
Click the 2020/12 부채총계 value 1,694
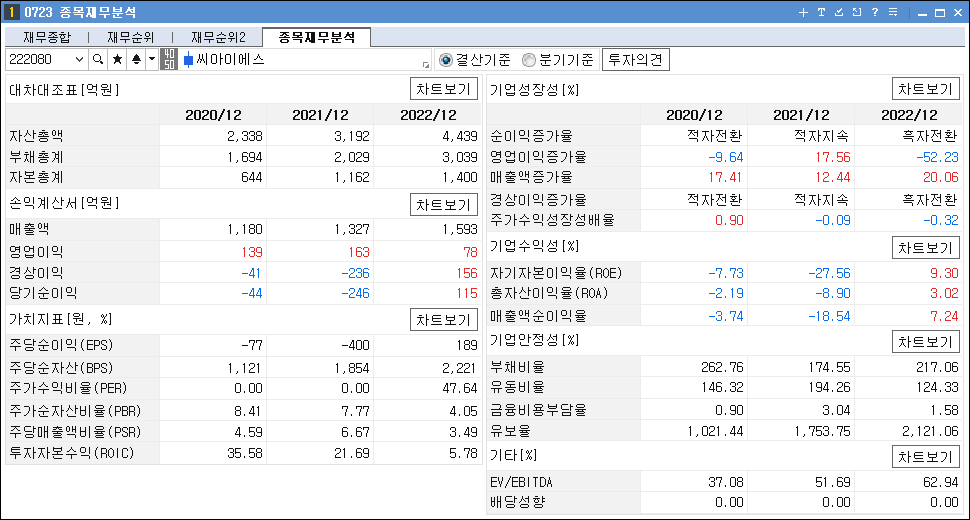pyautogui.click(x=244, y=157)
